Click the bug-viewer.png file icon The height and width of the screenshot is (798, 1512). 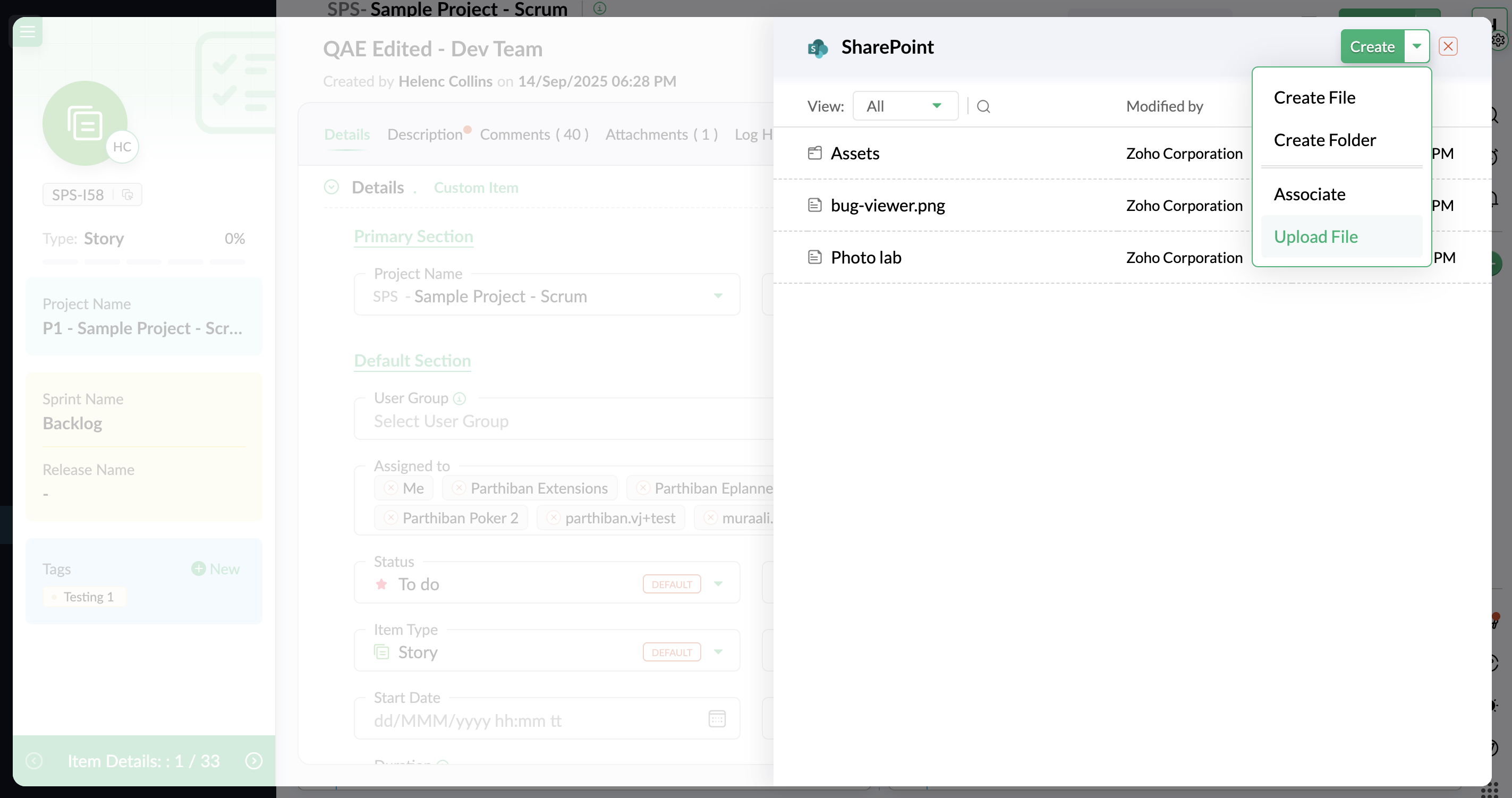[x=814, y=205]
